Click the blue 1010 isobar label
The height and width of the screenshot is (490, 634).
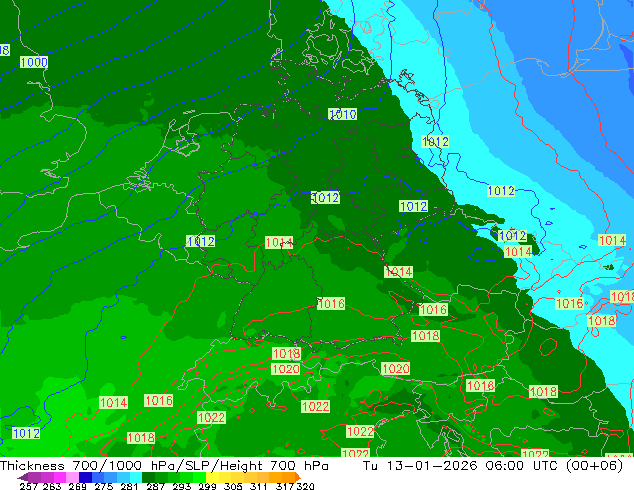point(342,114)
